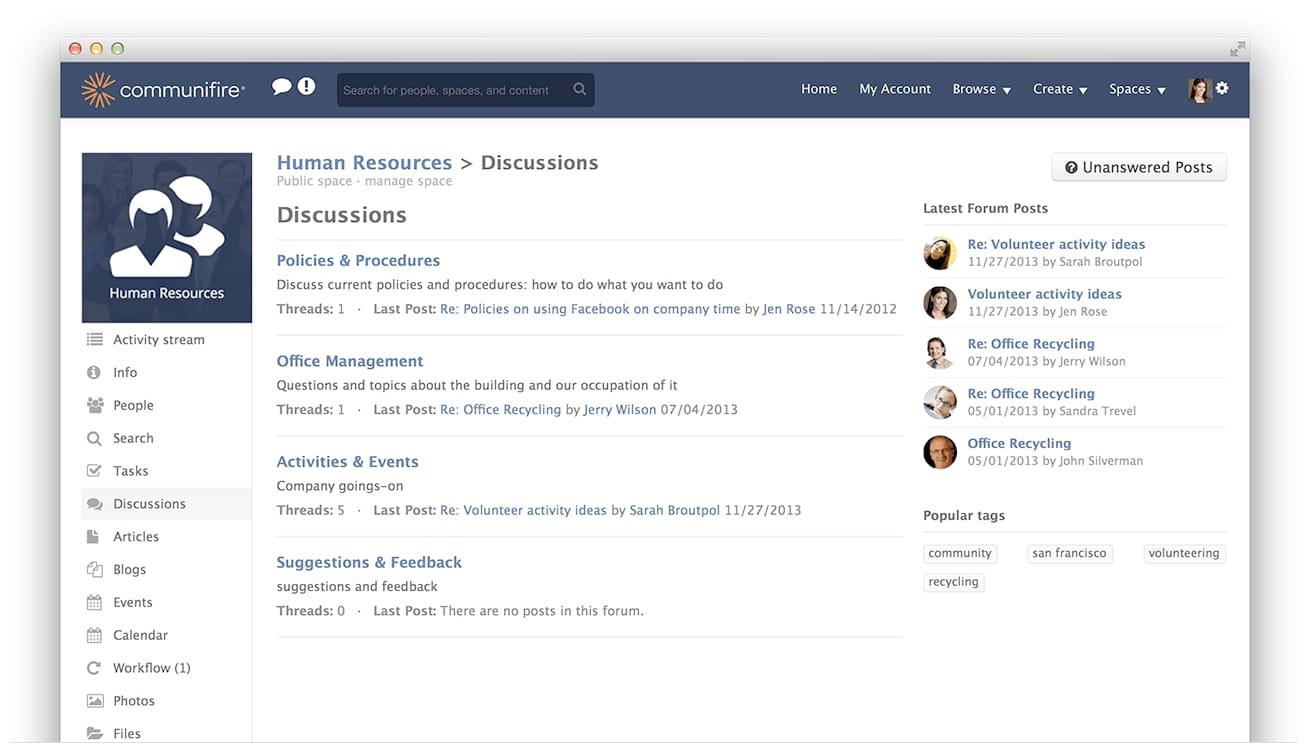Click Jerry Wilson in Office Management last post
The width and height of the screenshot is (1310, 751).
pos(620,410)
